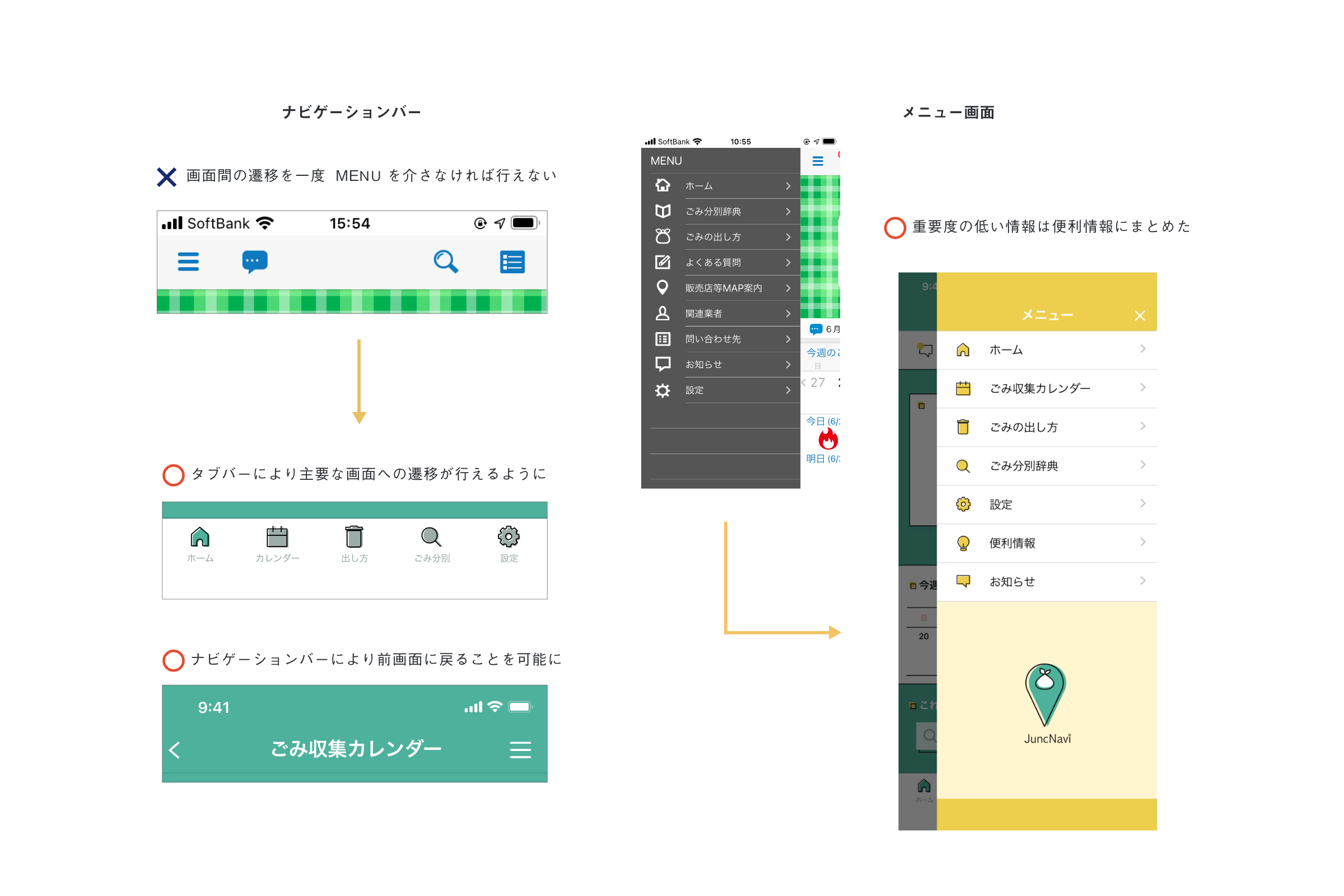
Task: Click the blue magnifier search icon
Action: 445,262
